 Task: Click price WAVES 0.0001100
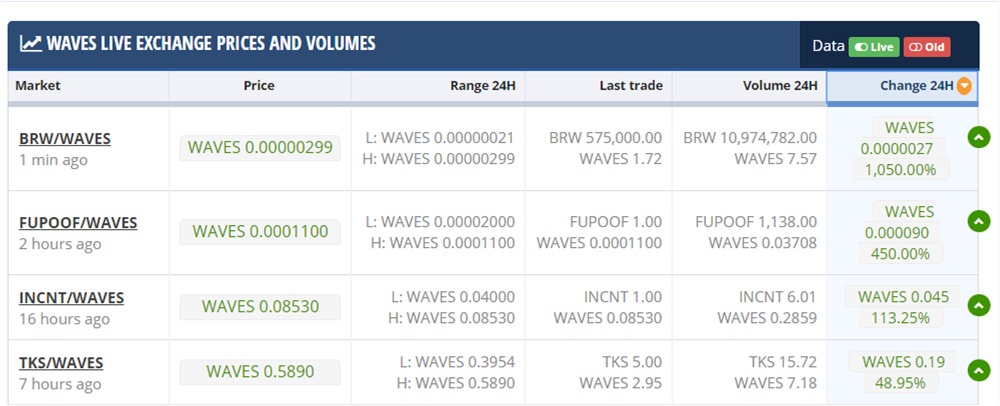coord(260,232)
